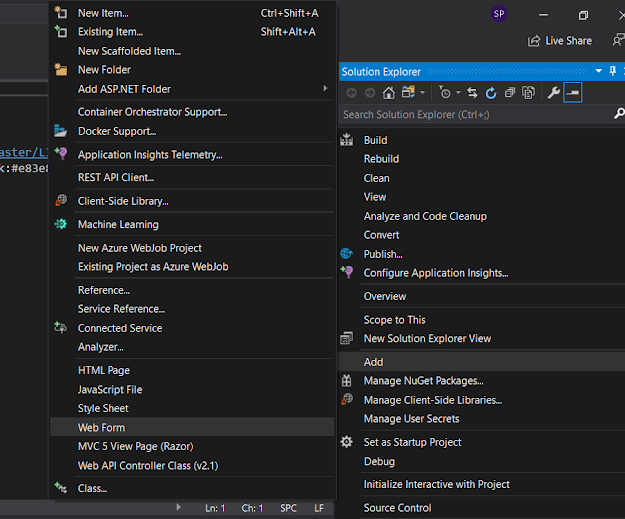Viewport: 625px width, 519px height.
Task: Click the New Folder icon
Action: pyautogui.click(x=61, y=69)
